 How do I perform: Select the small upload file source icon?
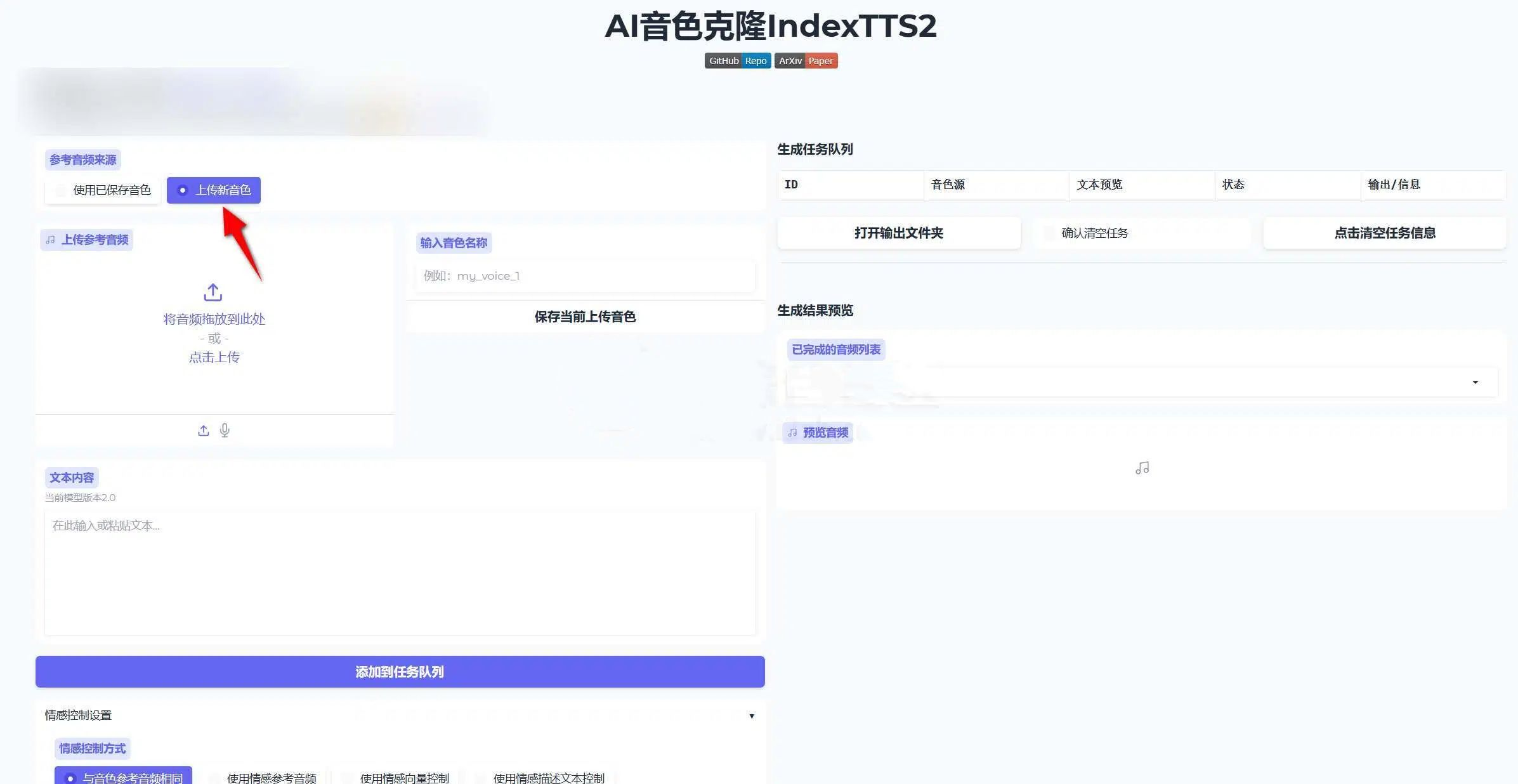[x=203, y=431]
